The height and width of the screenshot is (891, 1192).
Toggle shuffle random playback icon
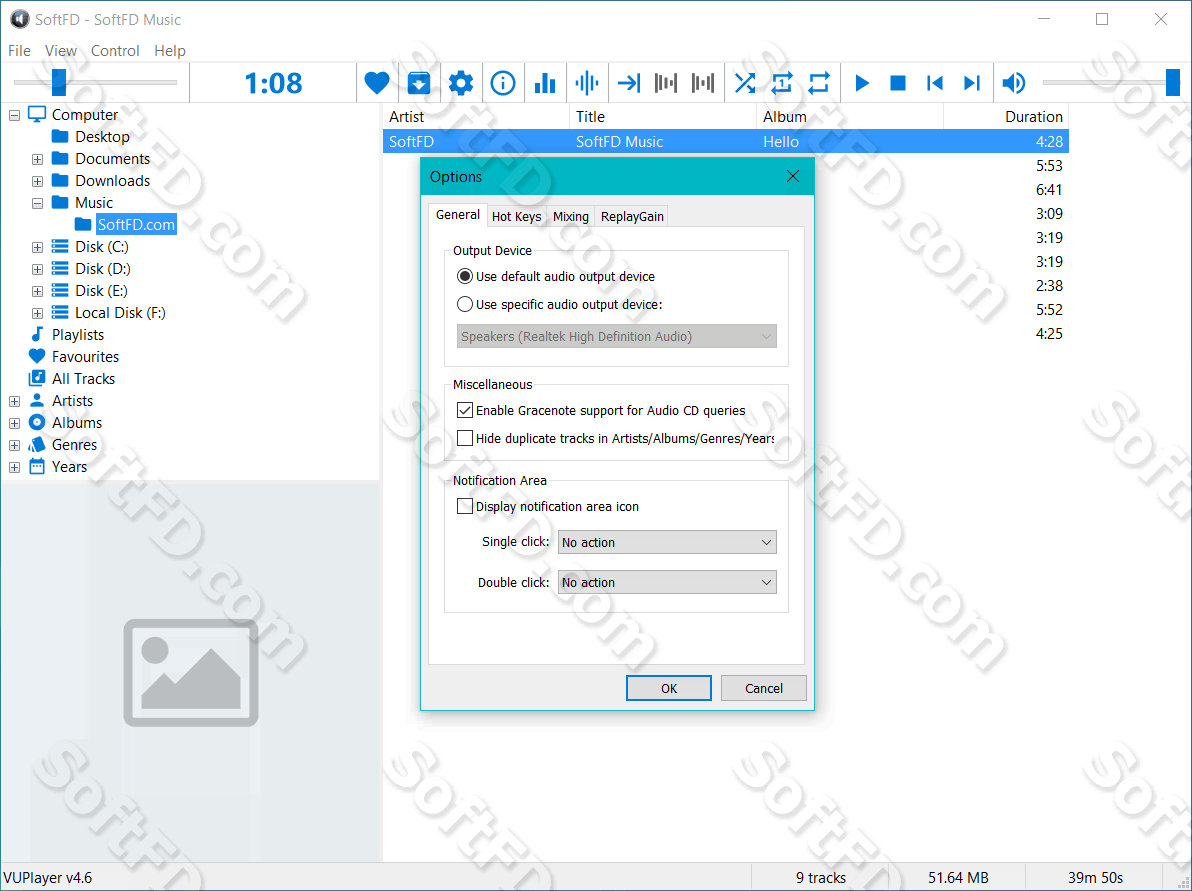pos(745,82)
